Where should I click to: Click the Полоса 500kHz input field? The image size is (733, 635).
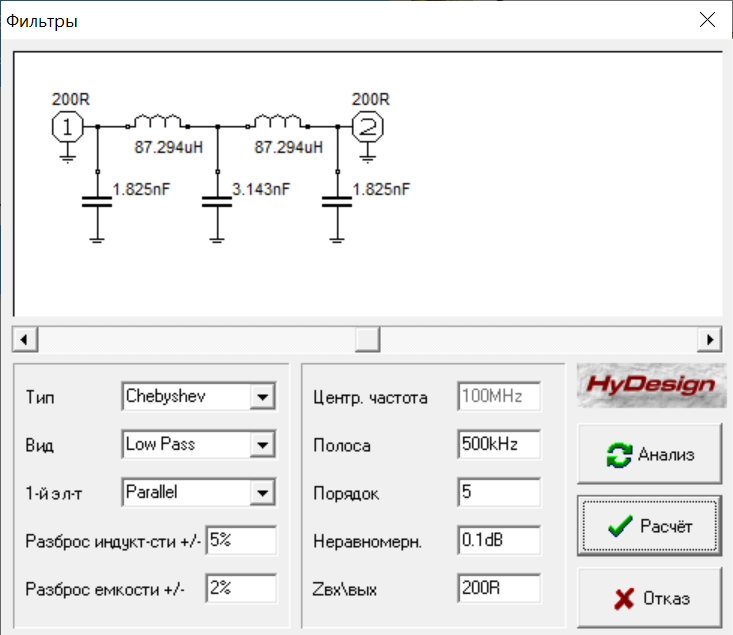(498, 444)
